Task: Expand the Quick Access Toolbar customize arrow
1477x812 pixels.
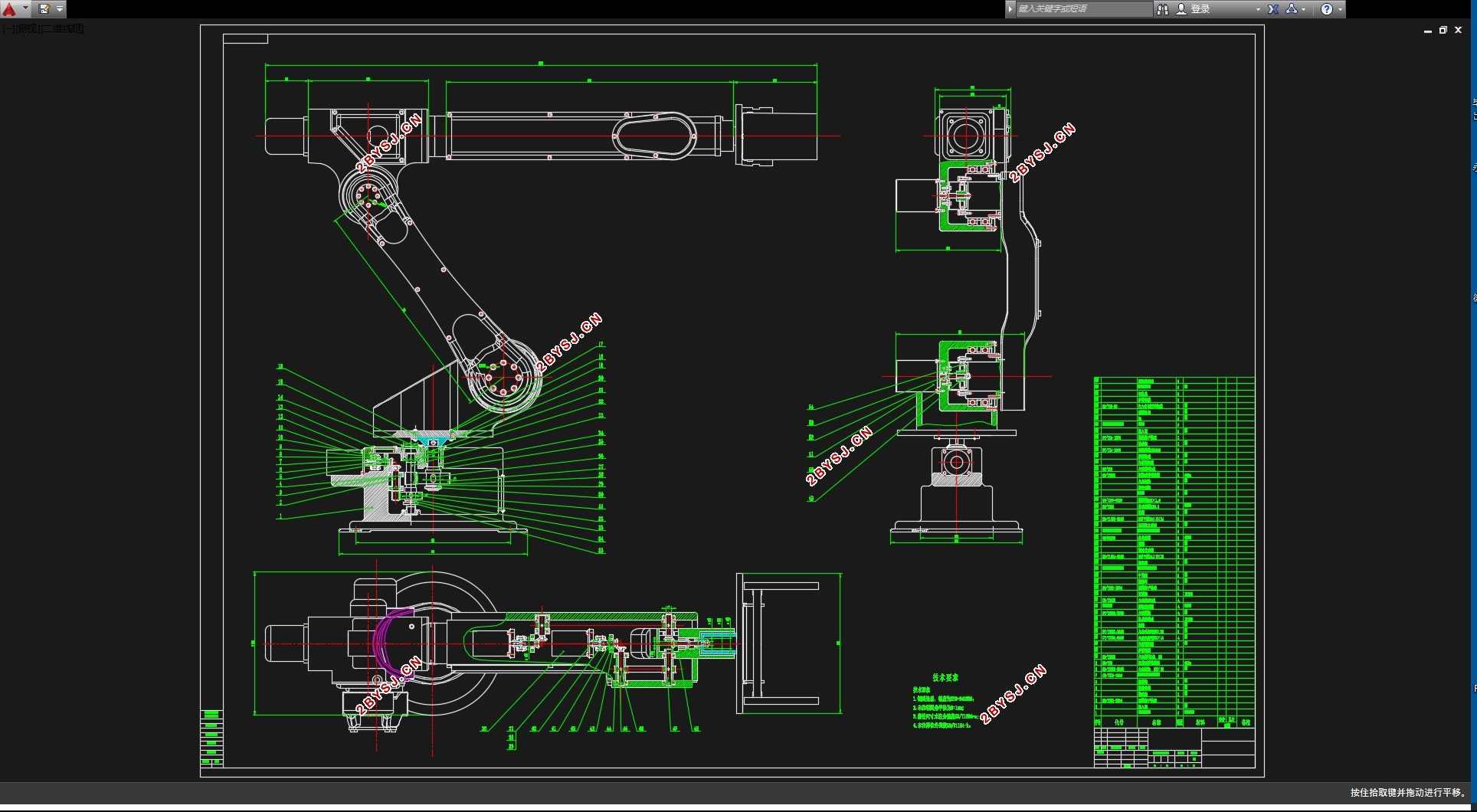Action: (60, 9)
